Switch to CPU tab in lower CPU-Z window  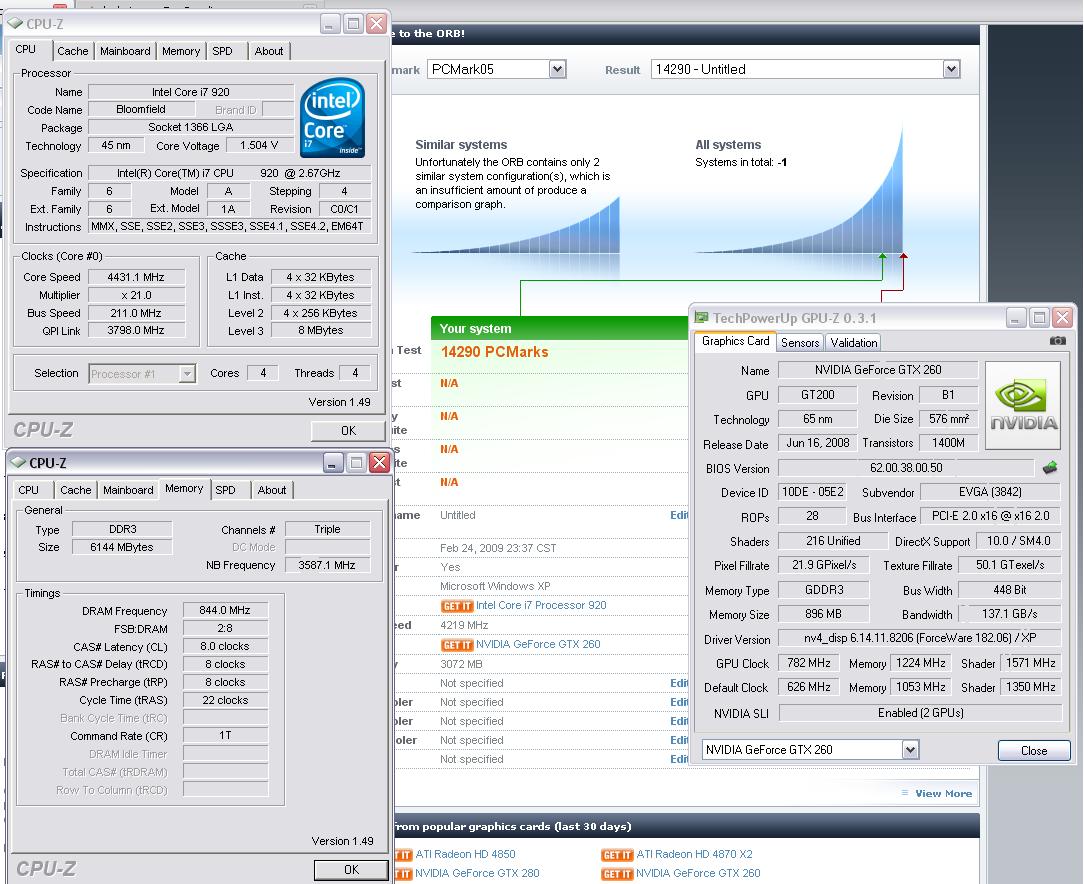[x=28, y=490]
